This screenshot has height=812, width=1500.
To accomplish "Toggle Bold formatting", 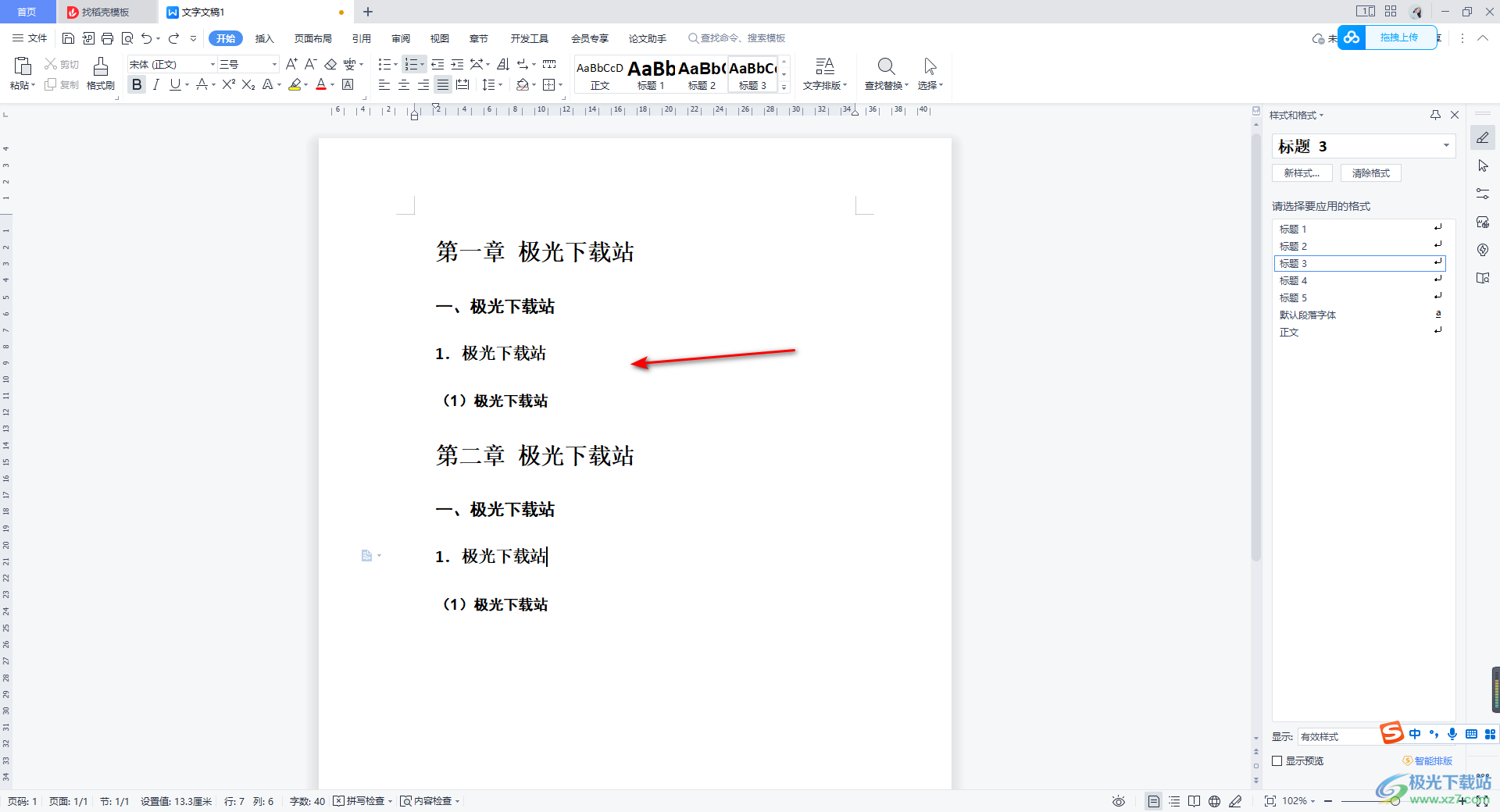I will pos(137,84).
